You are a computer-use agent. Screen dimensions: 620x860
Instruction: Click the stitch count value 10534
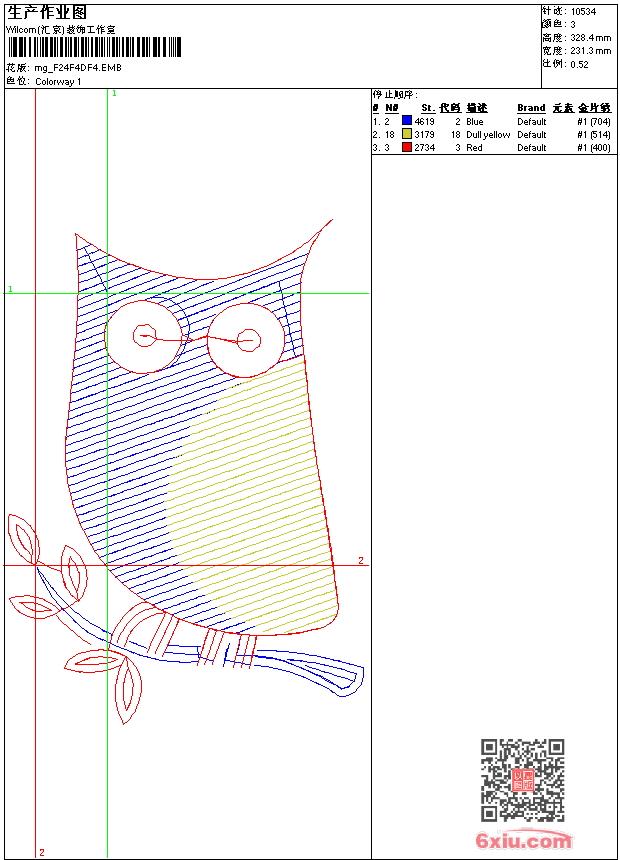click(583, 12)
